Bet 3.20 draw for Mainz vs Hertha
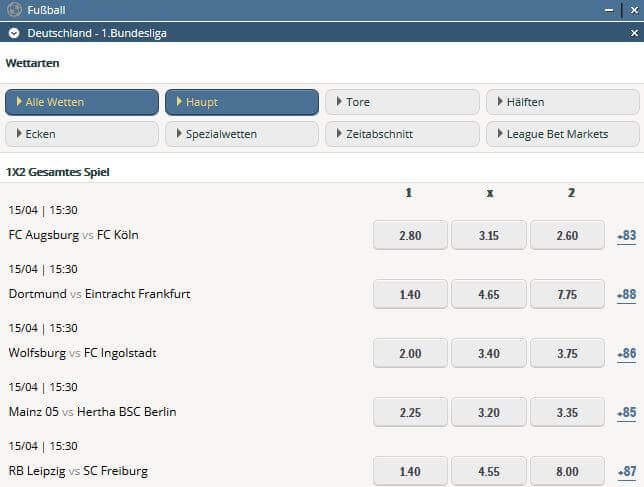Screen dimensions: 644x487 point(489,412)
